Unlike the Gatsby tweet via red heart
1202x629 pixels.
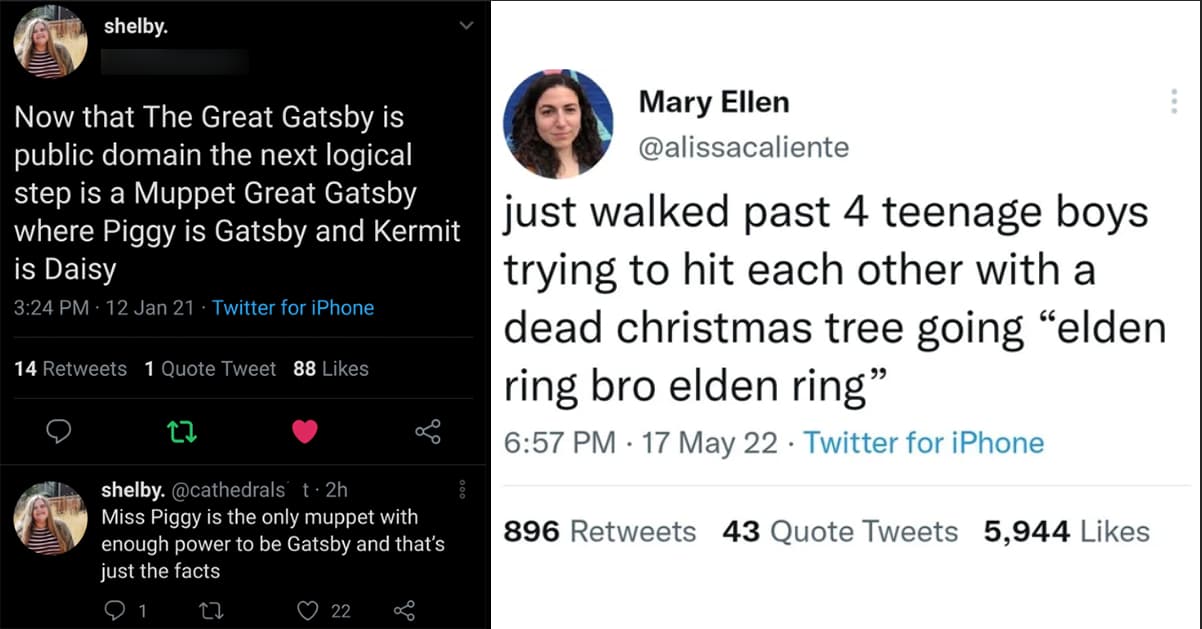[x=305, y=431]
